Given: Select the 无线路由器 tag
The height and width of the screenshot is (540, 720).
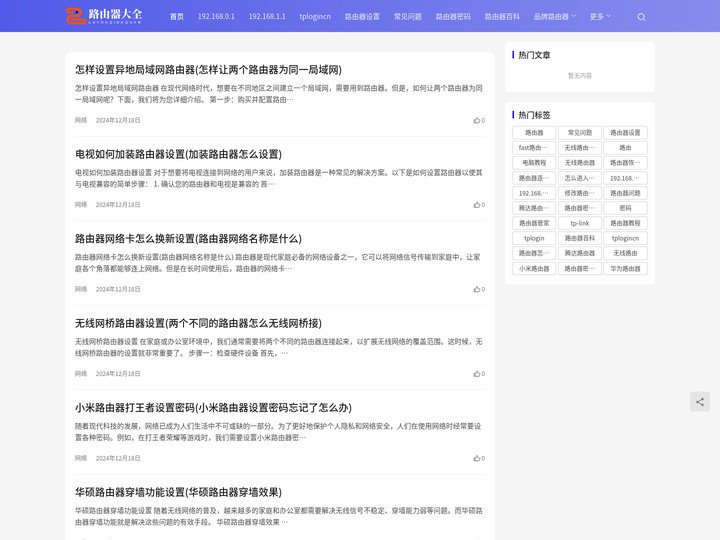Looking at the screenshot, I should [x=579, y=163].
